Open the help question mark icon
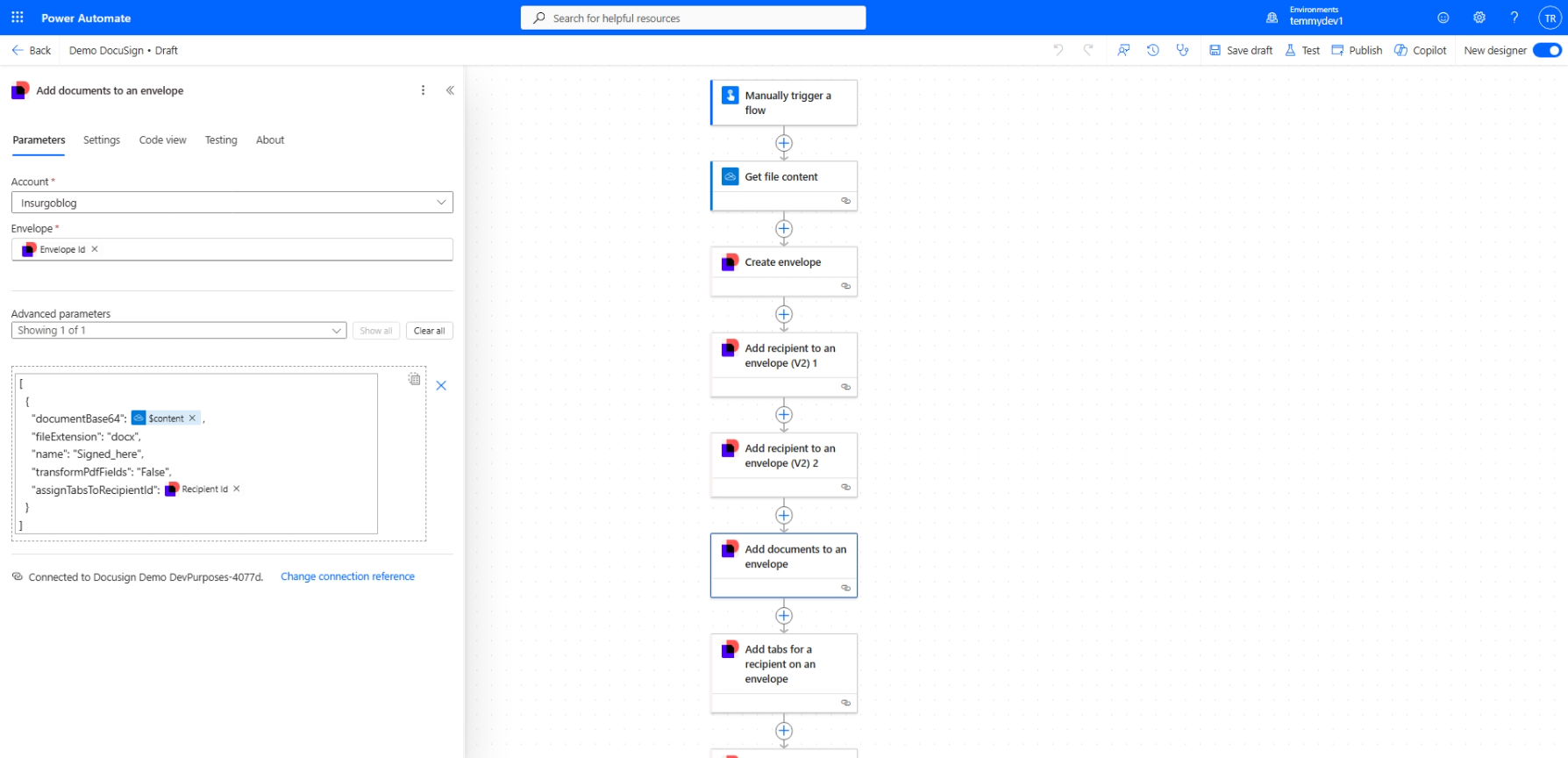The width and height of the screenshot is (1568, 758). click(x=1515, y=18)
